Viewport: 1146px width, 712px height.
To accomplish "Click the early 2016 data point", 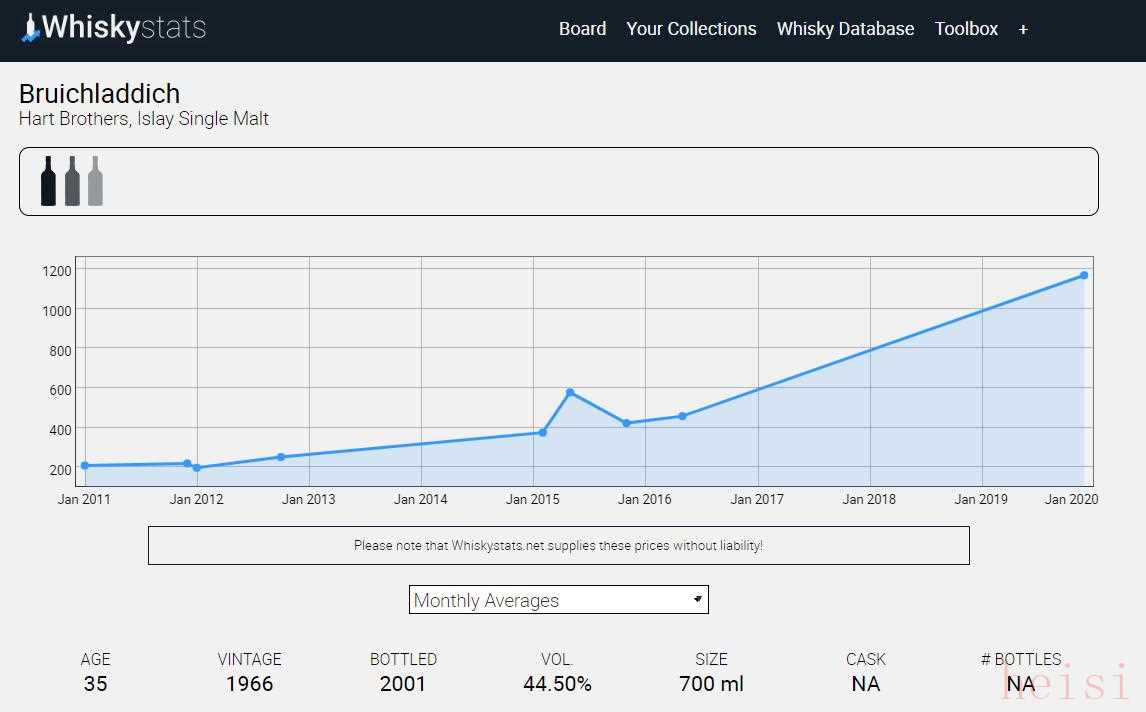I will coord(682,416).
